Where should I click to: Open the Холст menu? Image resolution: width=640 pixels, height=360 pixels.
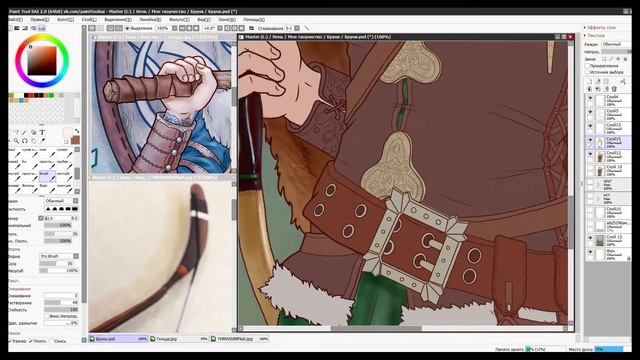click(x=65, y=20)
